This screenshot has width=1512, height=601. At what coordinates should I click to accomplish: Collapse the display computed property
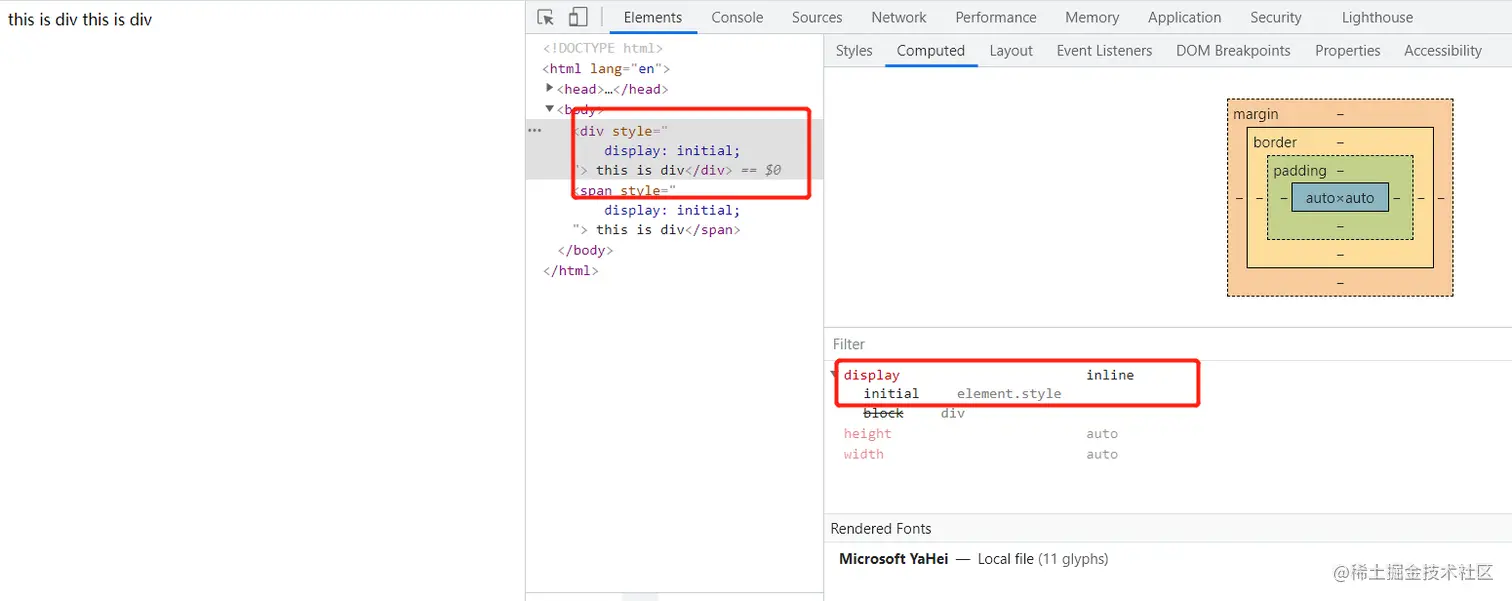coord(836,375)
